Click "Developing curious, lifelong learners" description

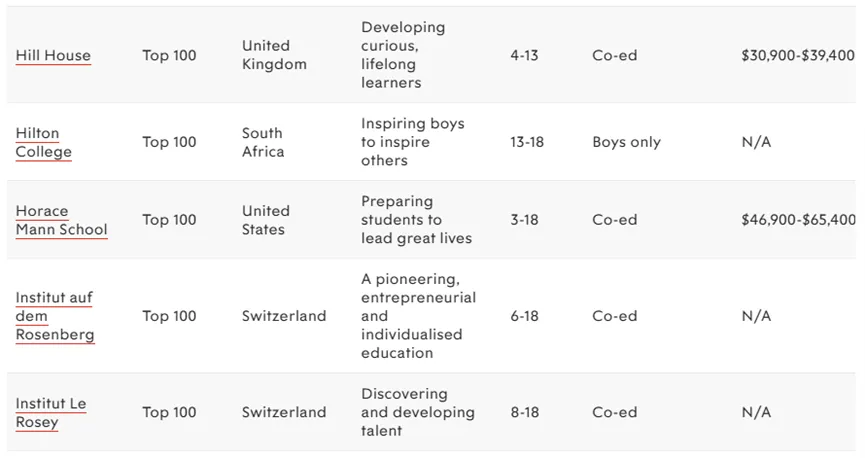pyautogui.click(x=403, y=55)
